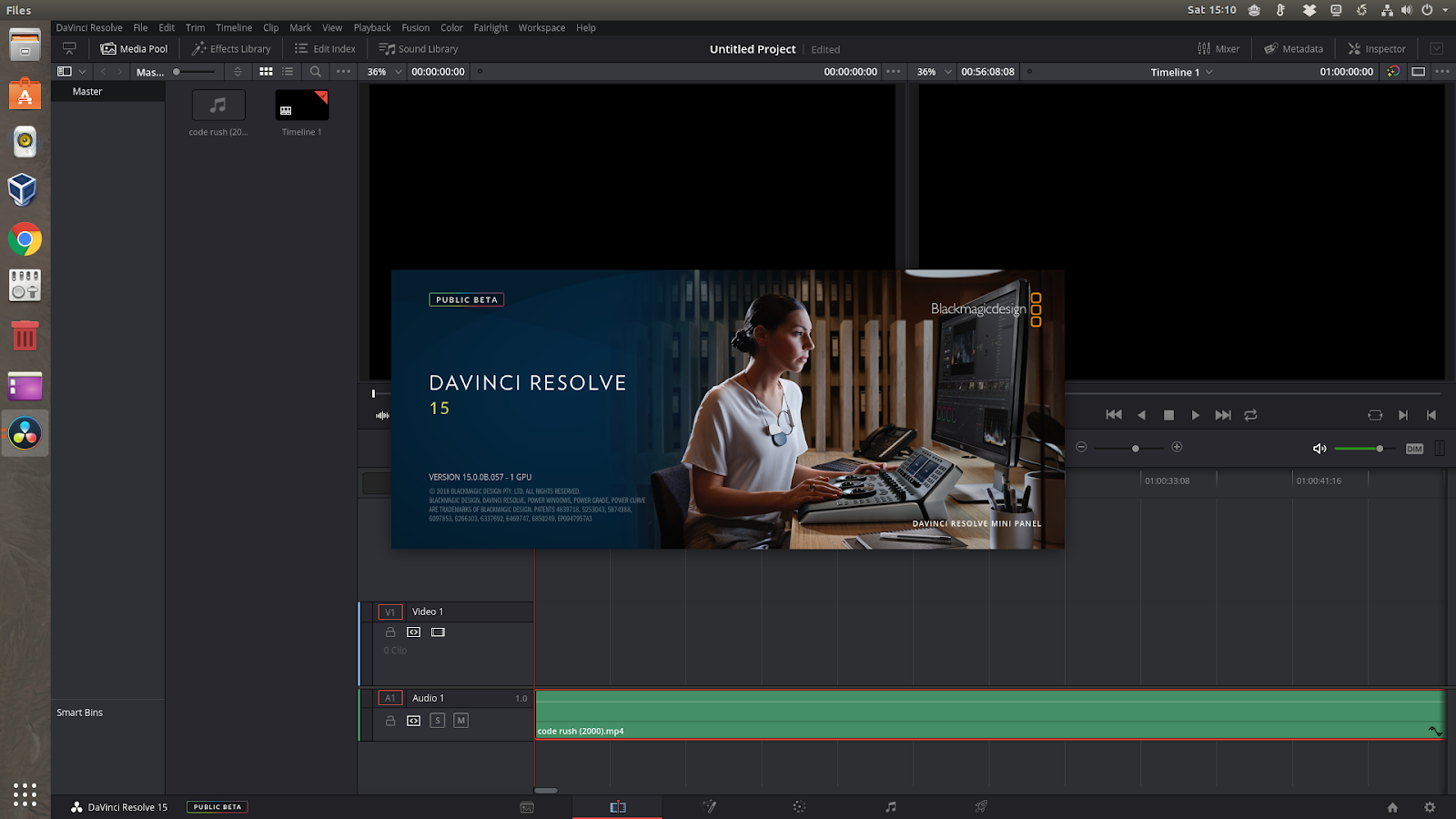Open the Edit Index panel
The width and height of the screenshot is (1456, 819).
(325, 48)
